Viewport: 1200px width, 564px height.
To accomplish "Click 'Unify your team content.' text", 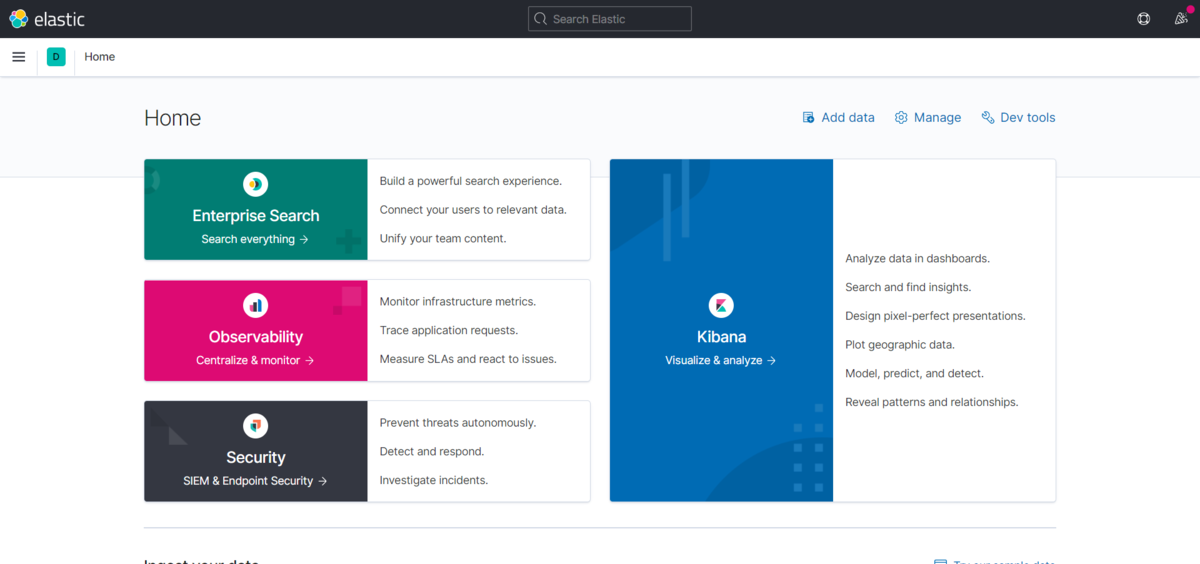I will (443, 239).
